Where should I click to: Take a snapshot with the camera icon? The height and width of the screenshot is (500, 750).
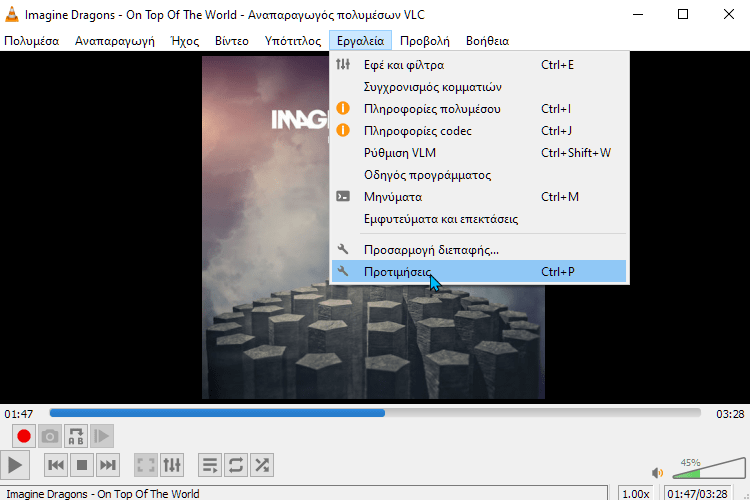pyautogui.click(x=50, y=436)
